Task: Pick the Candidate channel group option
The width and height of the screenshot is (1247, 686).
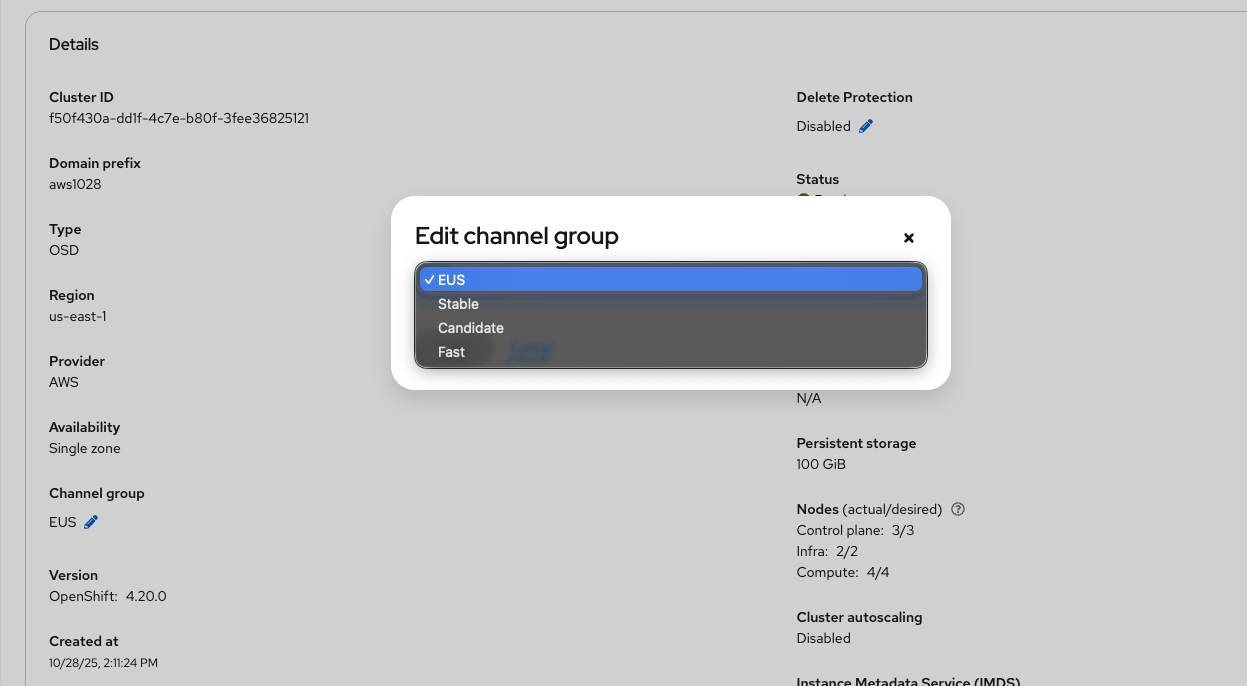Action: [x=471, y=328]
